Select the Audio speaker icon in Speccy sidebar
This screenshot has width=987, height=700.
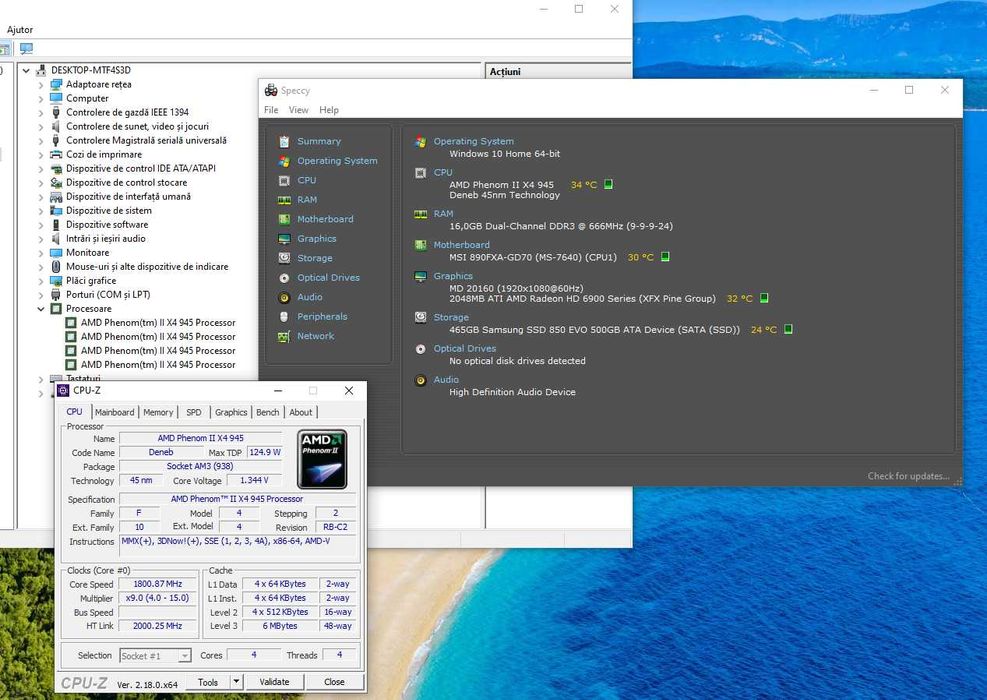pos(285,297)
